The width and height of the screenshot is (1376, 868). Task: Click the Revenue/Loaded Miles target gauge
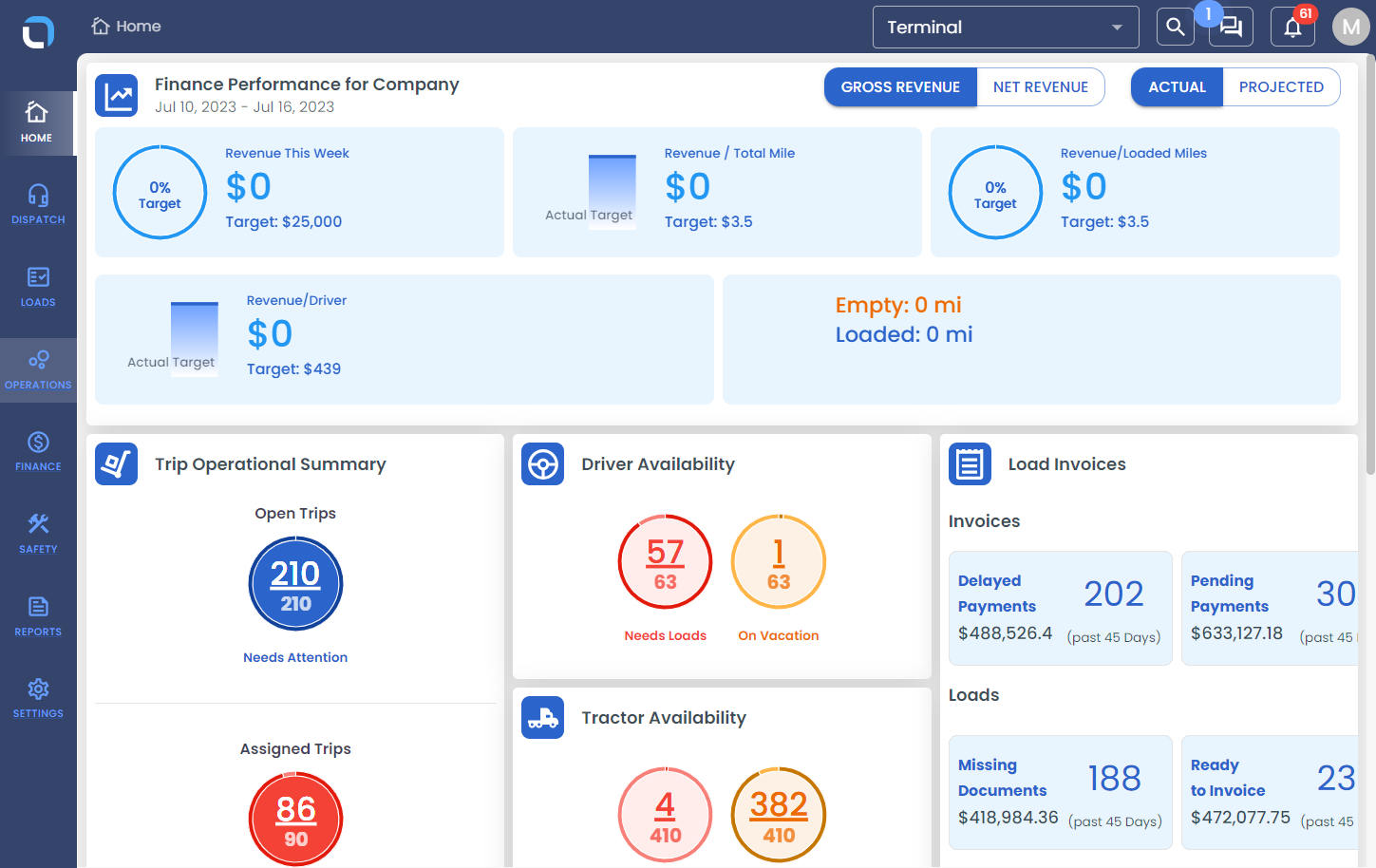pyautogui.click(x=995, y=193)
